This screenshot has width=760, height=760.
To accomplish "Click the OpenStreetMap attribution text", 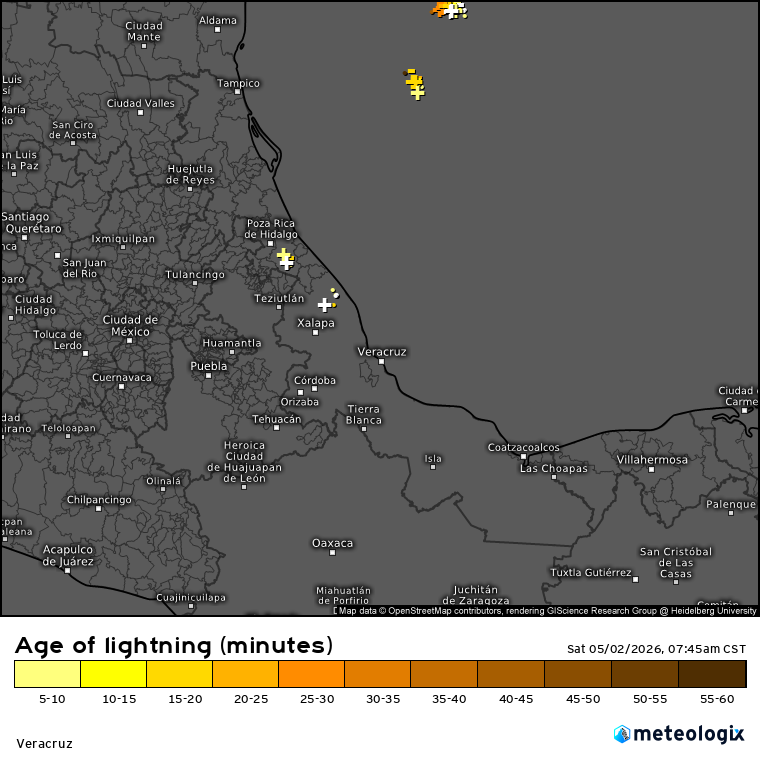I will tap(547, 611).
